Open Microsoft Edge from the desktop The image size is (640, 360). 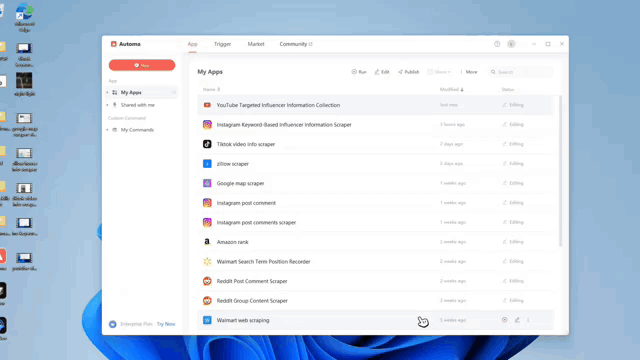24,18
